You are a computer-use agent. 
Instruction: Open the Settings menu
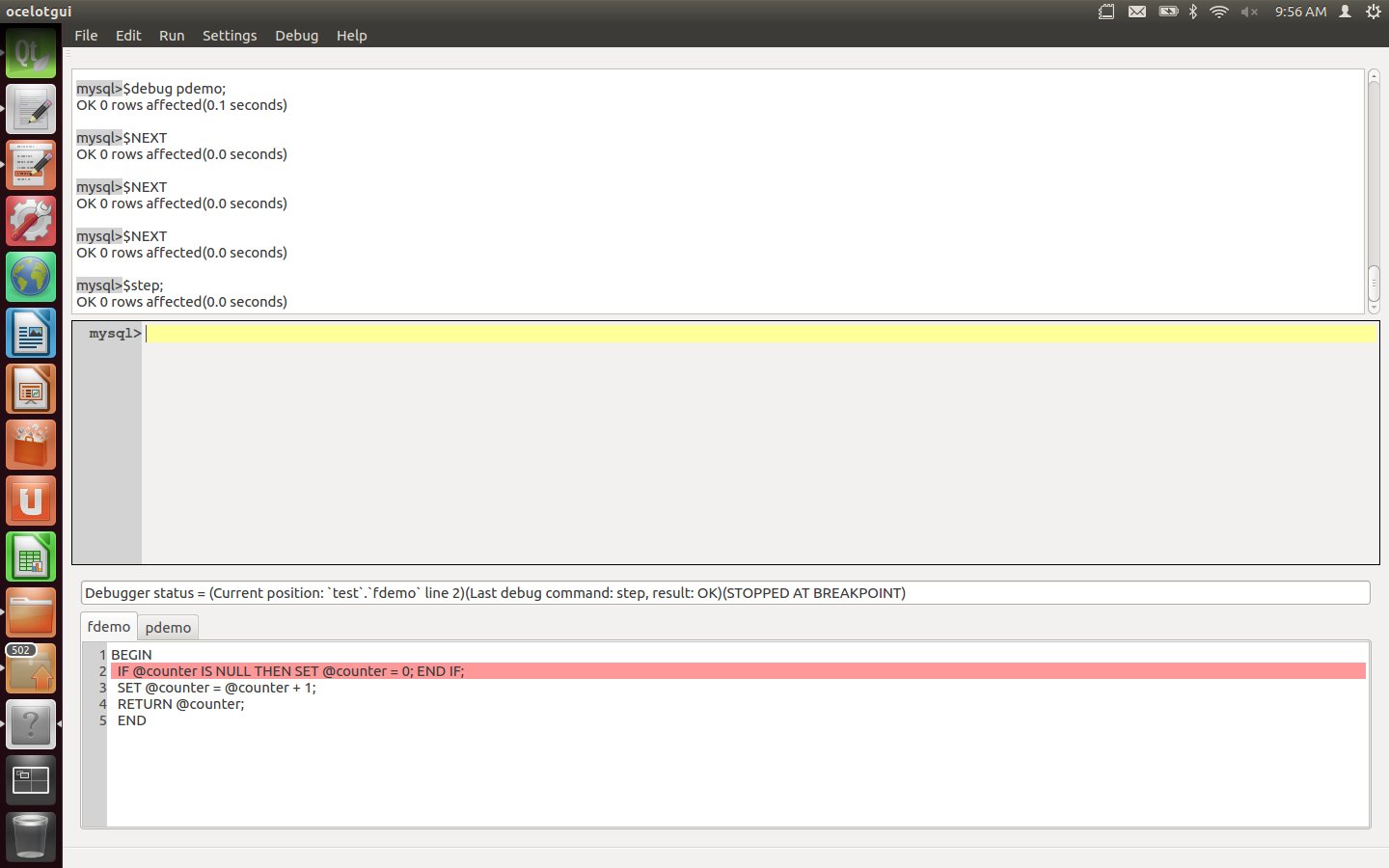pos(230,36)
